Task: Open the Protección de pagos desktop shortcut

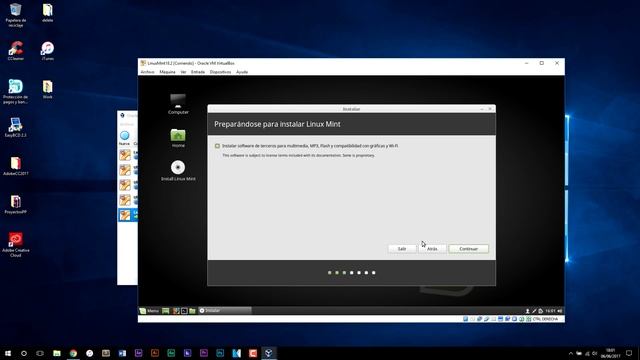Action: (x=16, y=91)
